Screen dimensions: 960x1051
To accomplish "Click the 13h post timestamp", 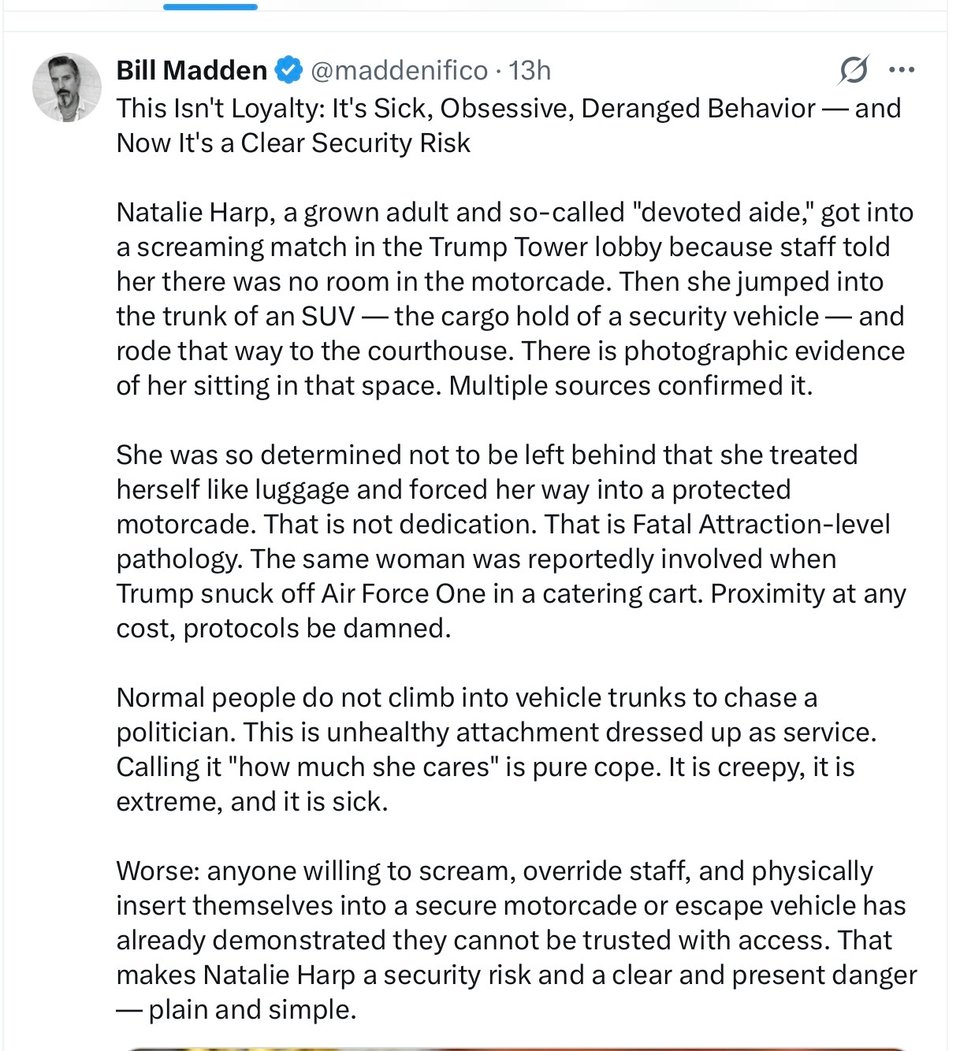I will 530,70.
